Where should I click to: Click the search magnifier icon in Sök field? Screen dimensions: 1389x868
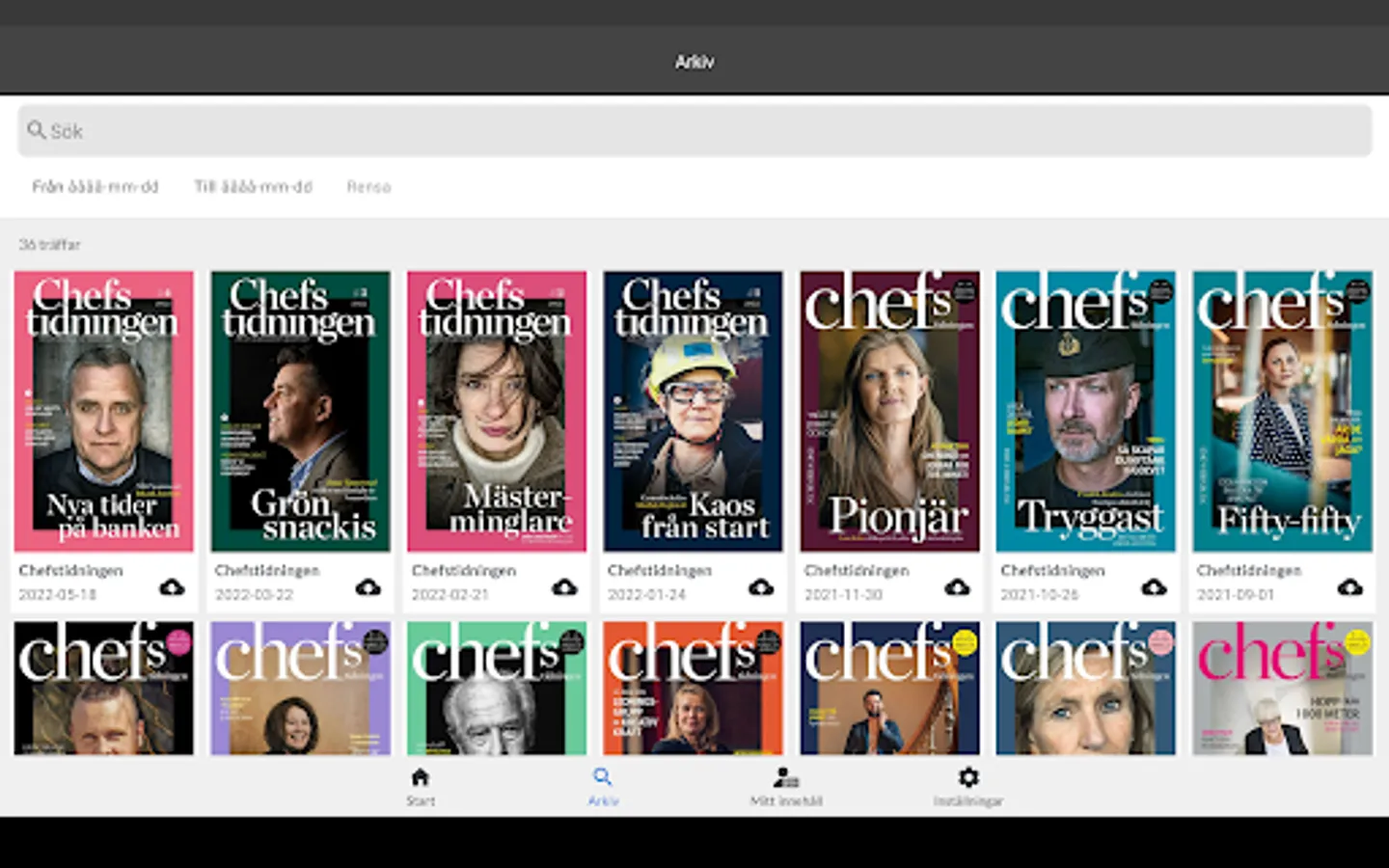tap(37, 130)
